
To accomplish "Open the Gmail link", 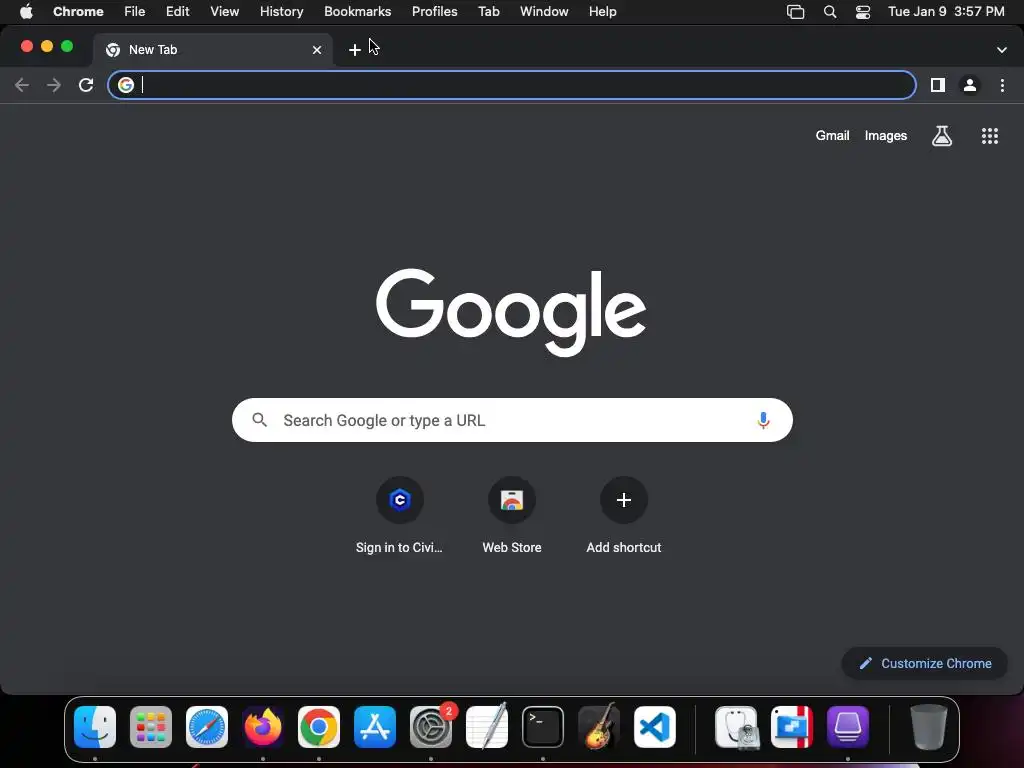I will click(832, 136).
